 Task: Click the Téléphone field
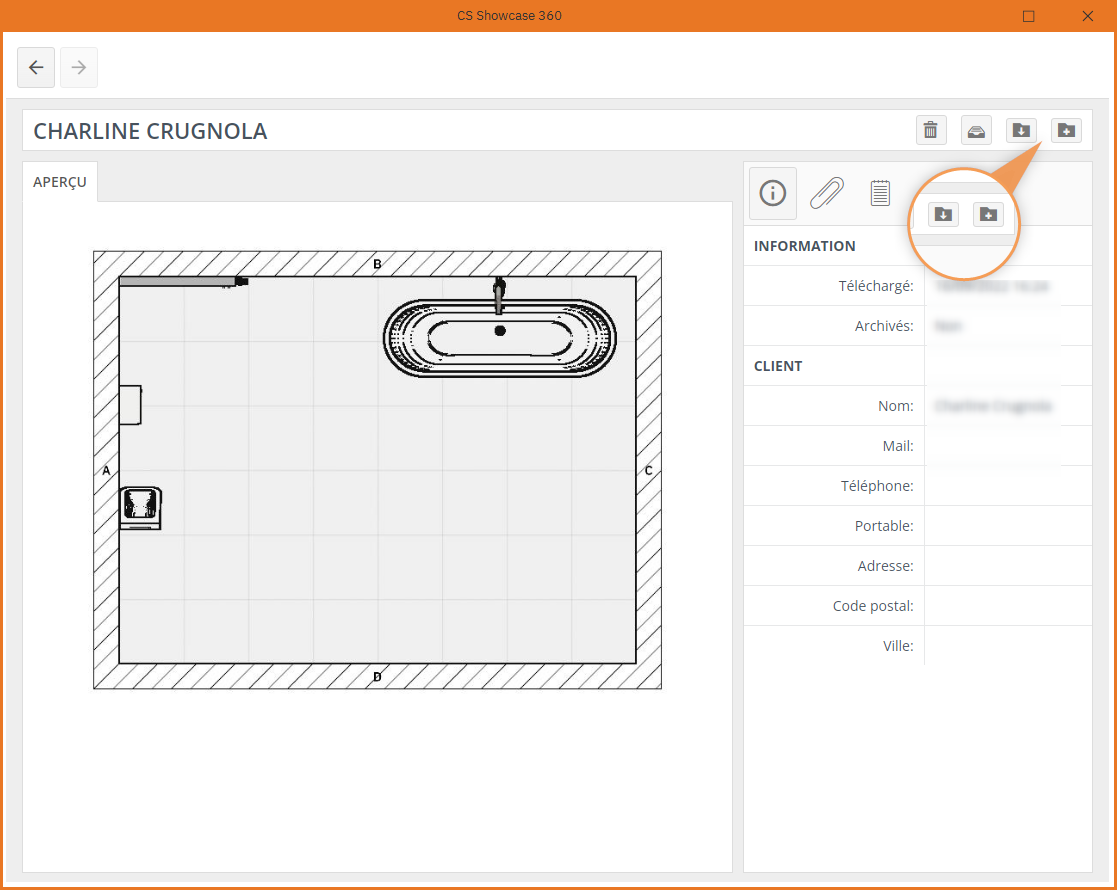tap(1008, 486)
